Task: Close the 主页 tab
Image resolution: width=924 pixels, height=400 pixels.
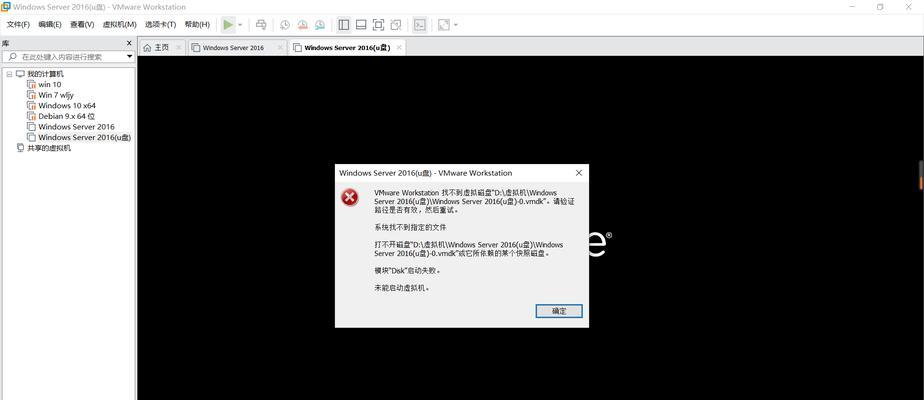Action: point(179,48)
